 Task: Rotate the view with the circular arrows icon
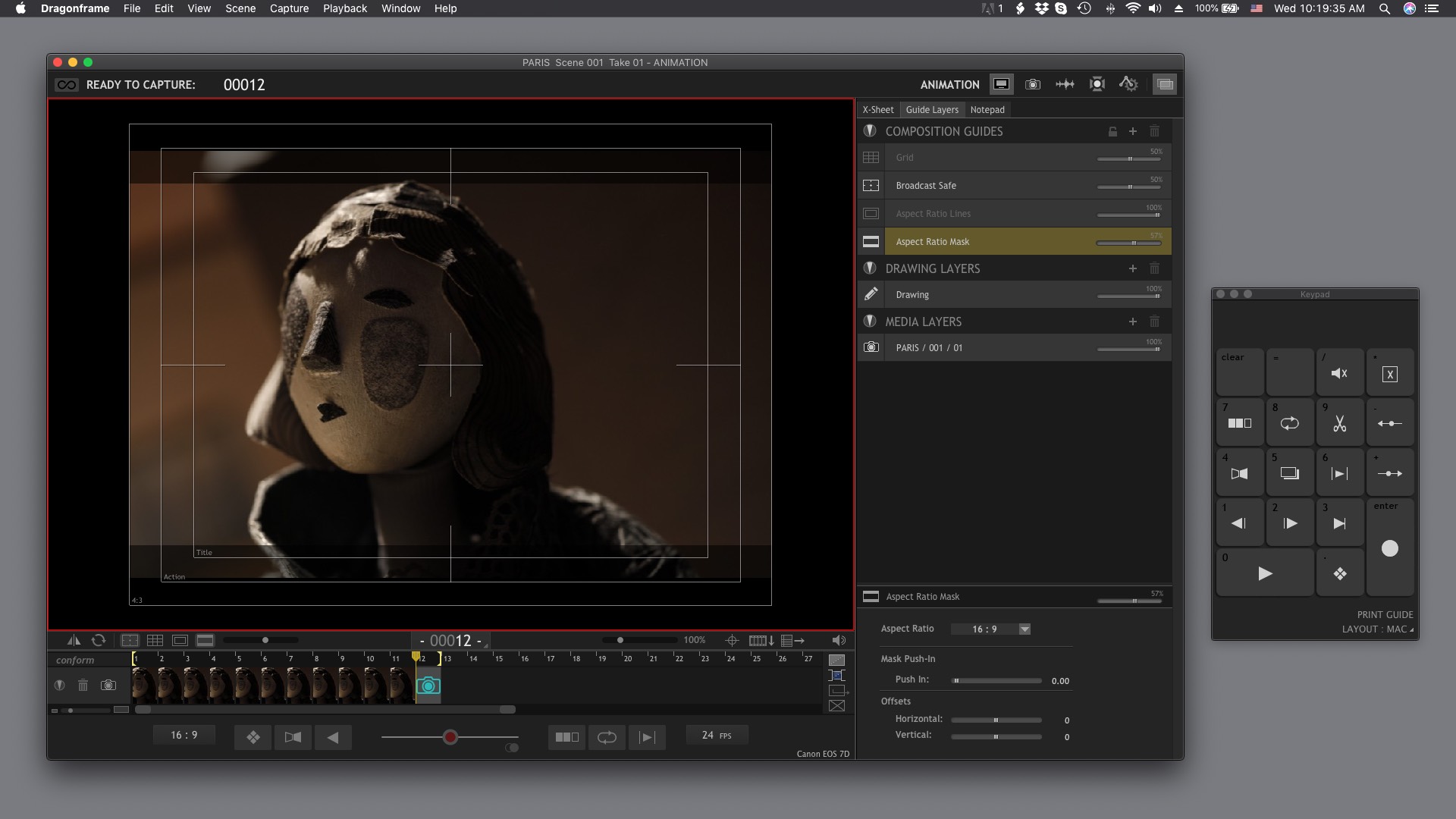pos(99,641)
